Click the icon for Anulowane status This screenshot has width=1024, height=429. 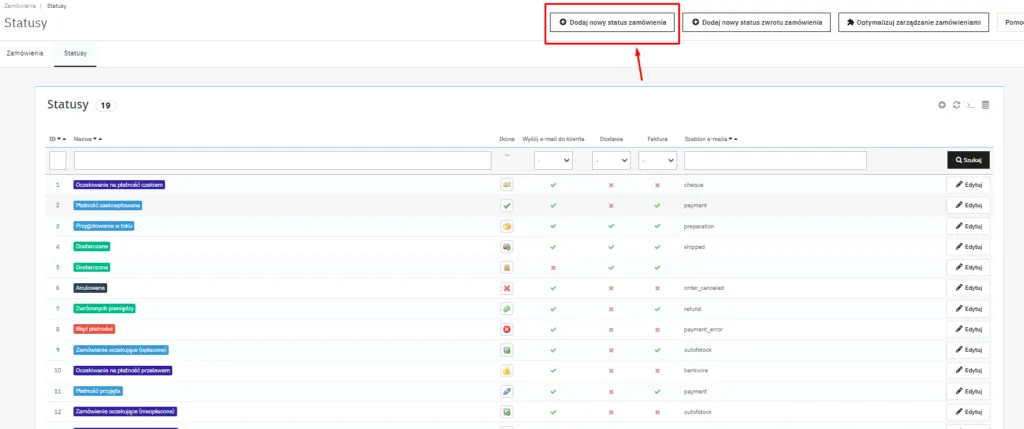click(x=506, y=288)
